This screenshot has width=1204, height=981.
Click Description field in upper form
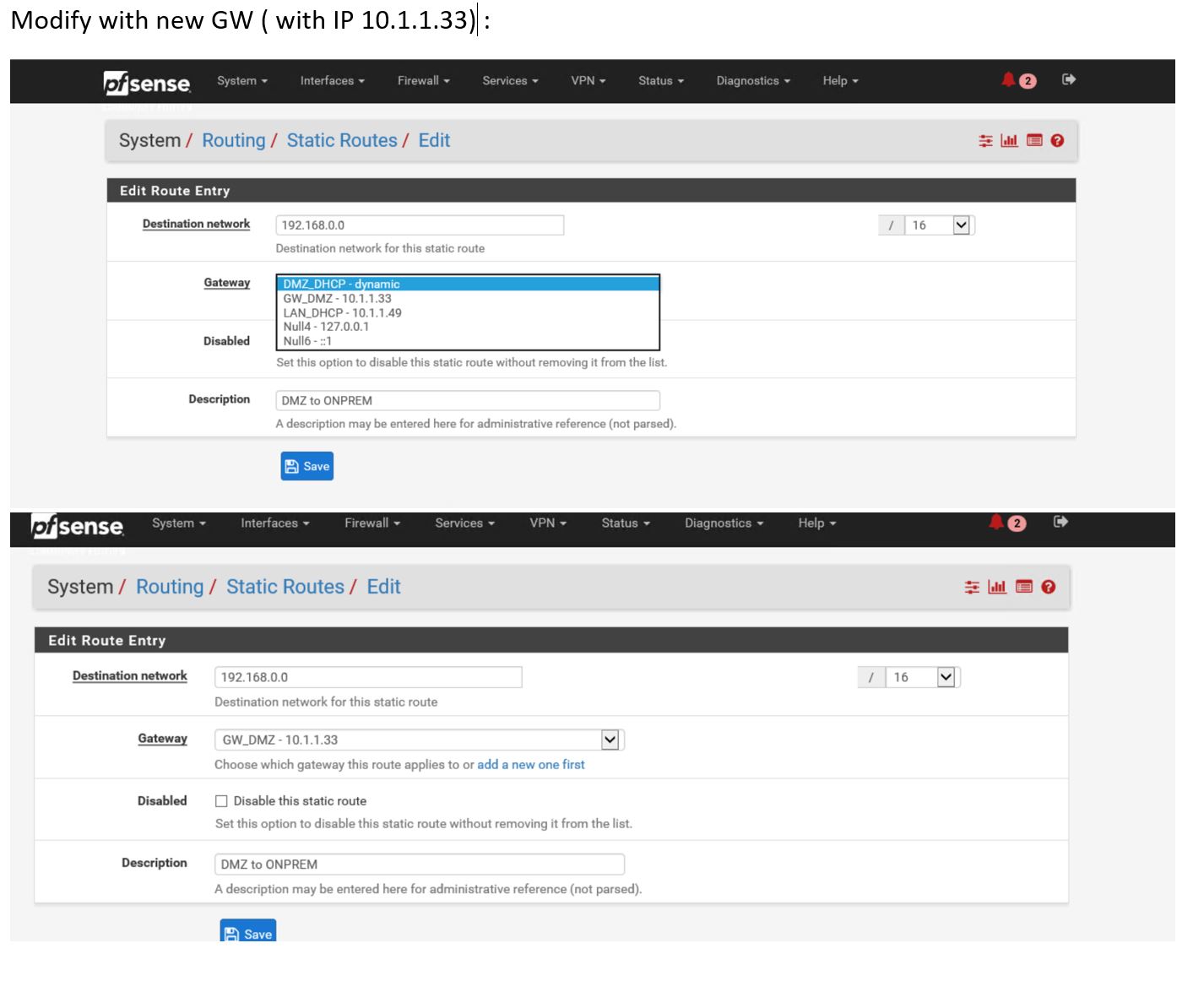tap(468, 400)
